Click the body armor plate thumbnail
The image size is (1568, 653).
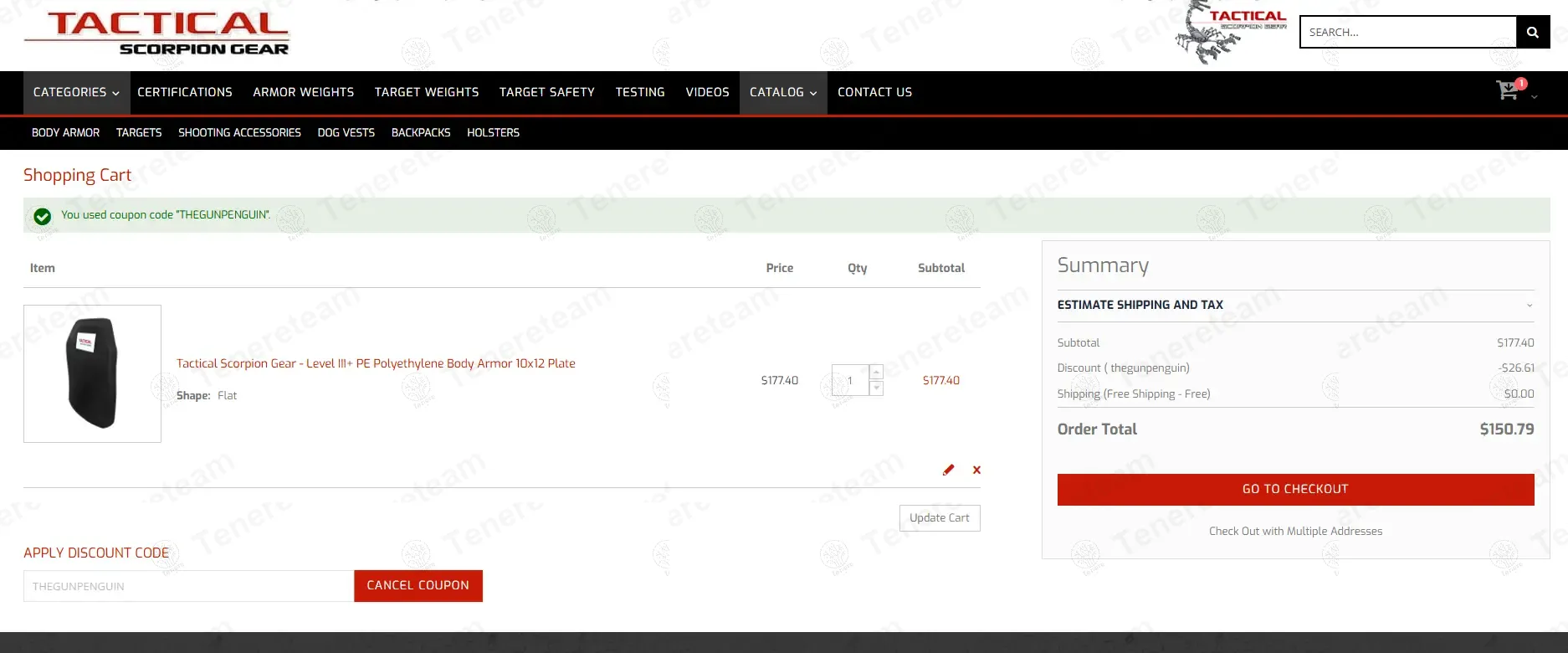92,373
